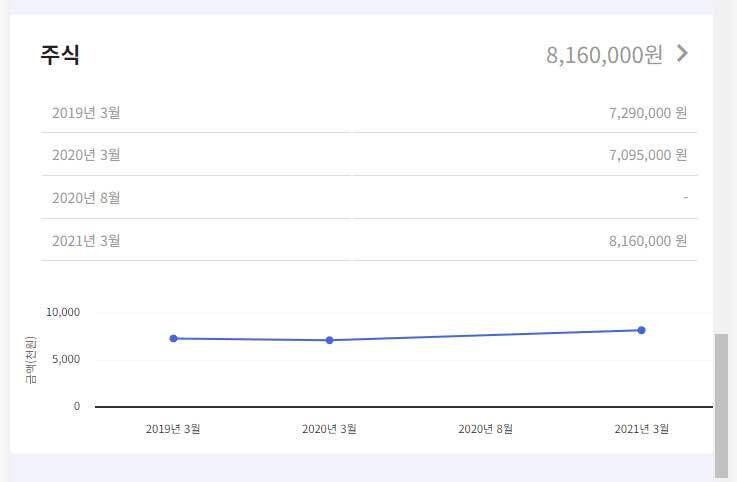Click the 2019년 3월 data point on chart
737x482 pixels.
(173, 338)
